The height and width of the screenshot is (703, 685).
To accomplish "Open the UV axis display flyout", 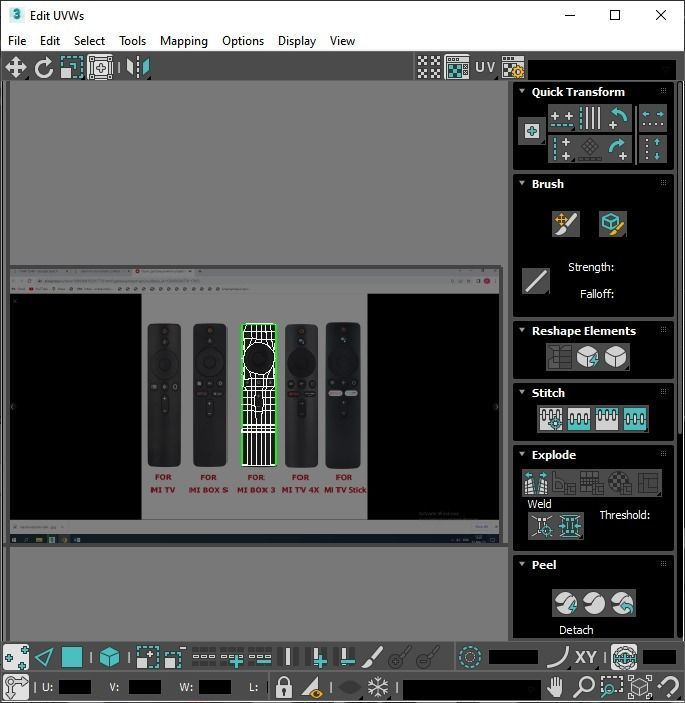I will coord(485,67).
